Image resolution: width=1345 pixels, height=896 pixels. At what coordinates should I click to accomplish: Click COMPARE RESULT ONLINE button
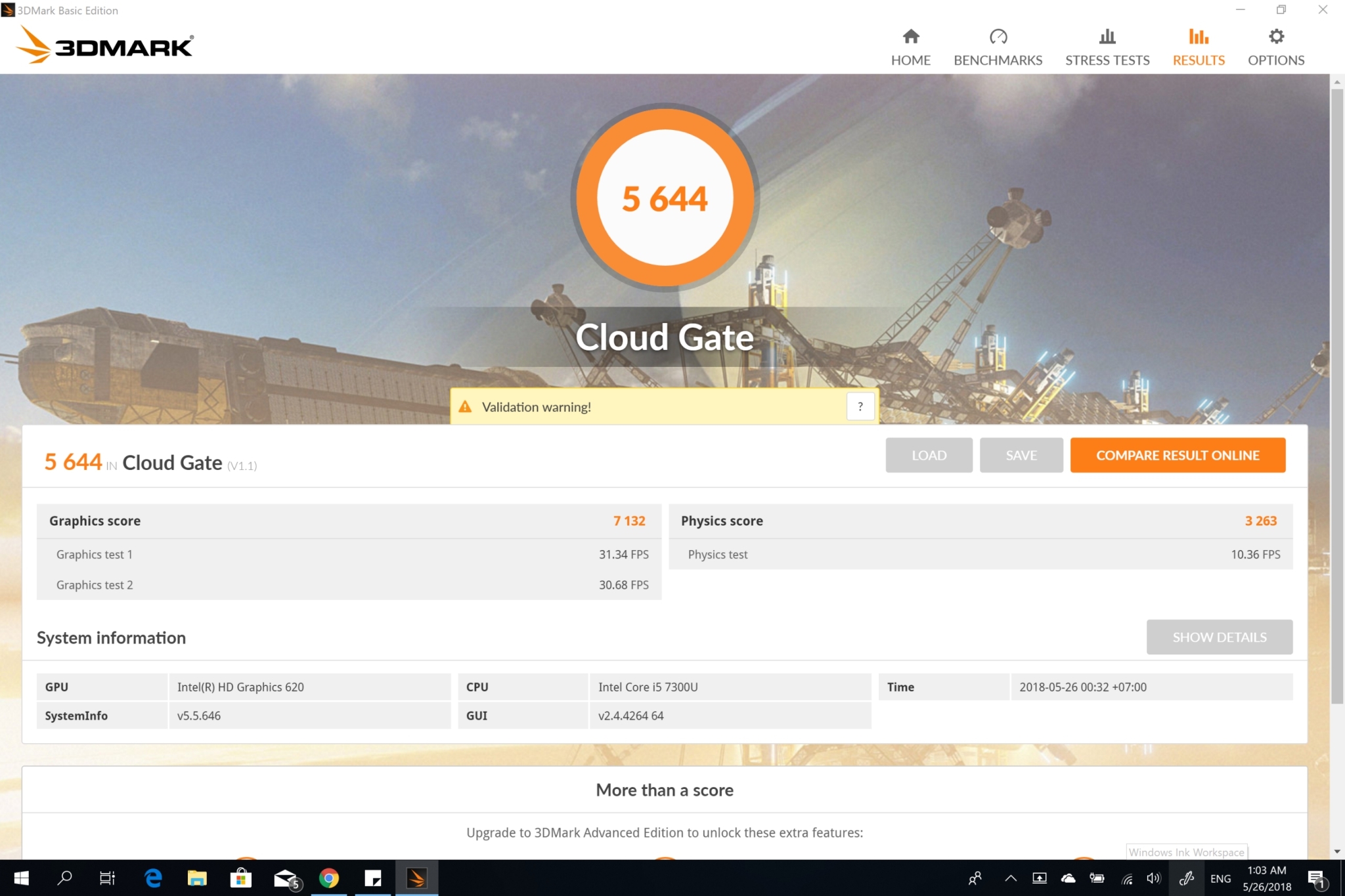coord(1178,455)
